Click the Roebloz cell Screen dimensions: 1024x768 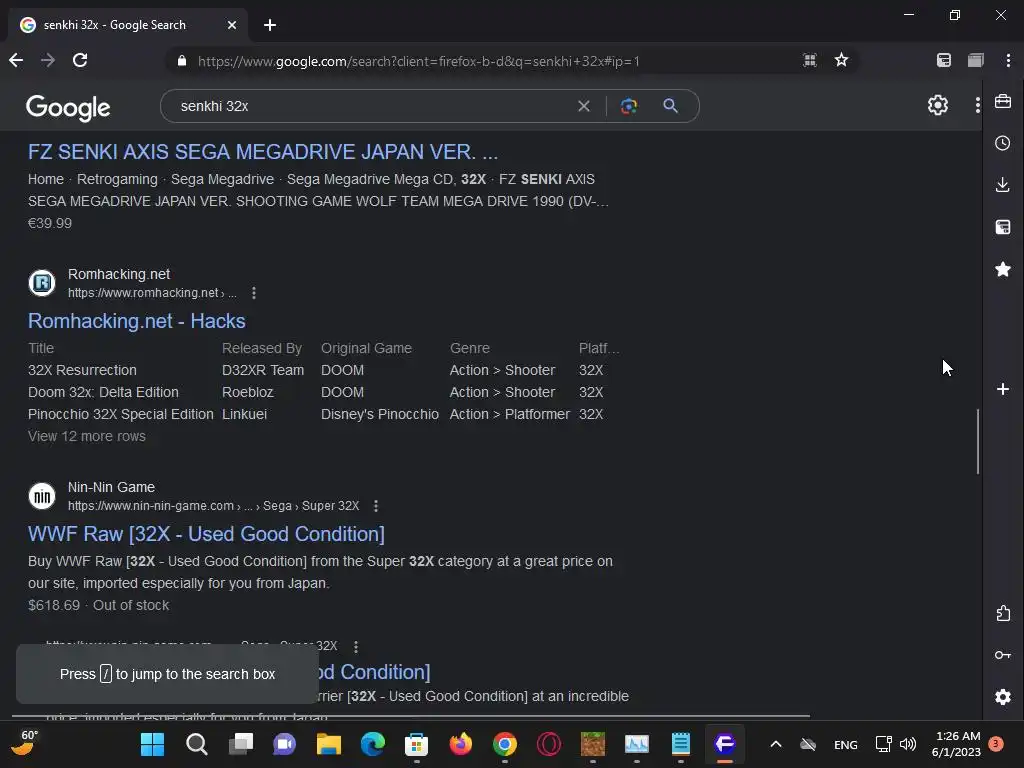click(248, 392)
